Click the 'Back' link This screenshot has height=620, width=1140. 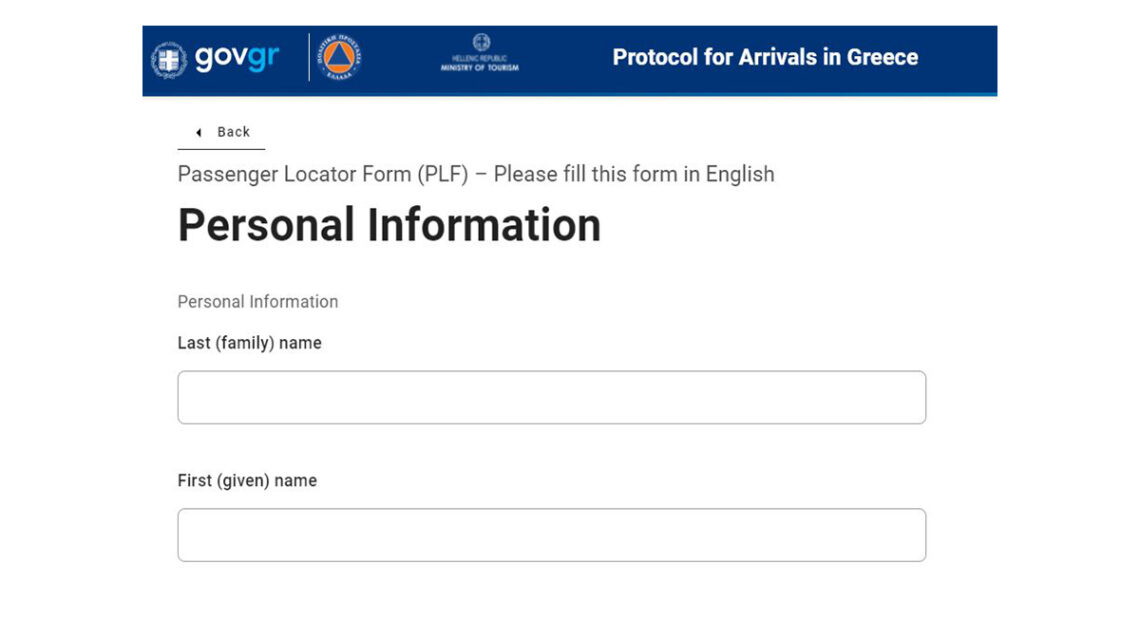click(232, 132)
